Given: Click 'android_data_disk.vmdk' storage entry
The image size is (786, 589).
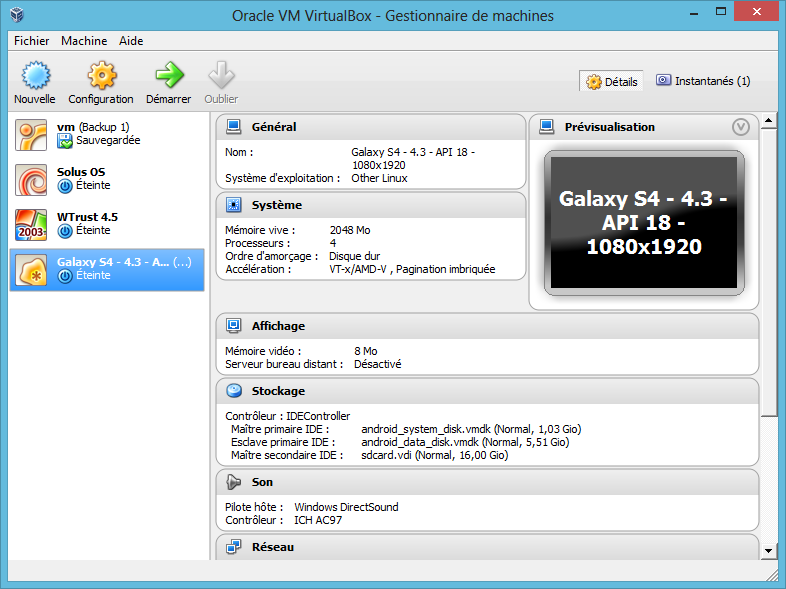Looking at the screenshot, I should coord(465,442).
